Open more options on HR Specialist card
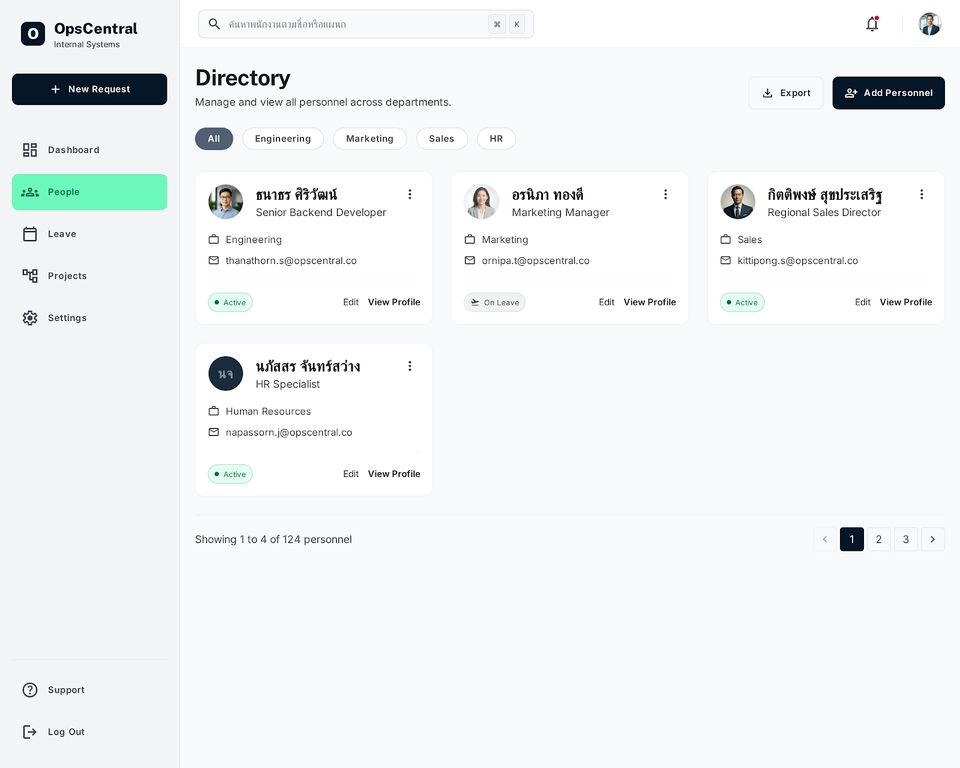The width and height of the screenshot is (960, 768). 410,366
